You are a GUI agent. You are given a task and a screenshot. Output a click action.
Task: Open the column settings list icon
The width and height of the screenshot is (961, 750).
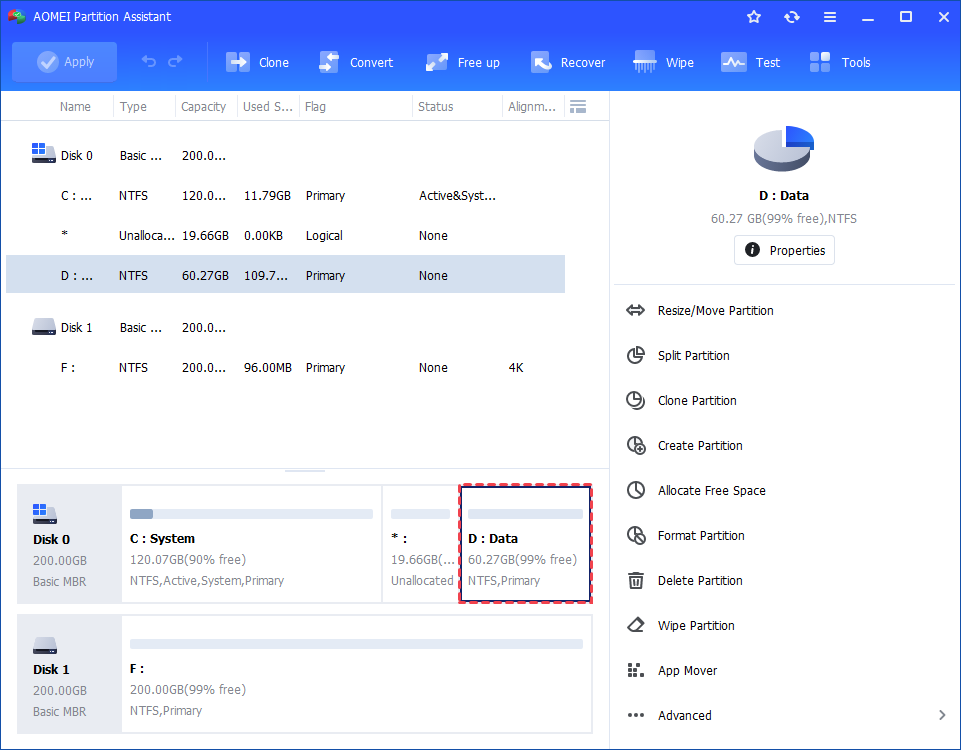click(577, 107)
